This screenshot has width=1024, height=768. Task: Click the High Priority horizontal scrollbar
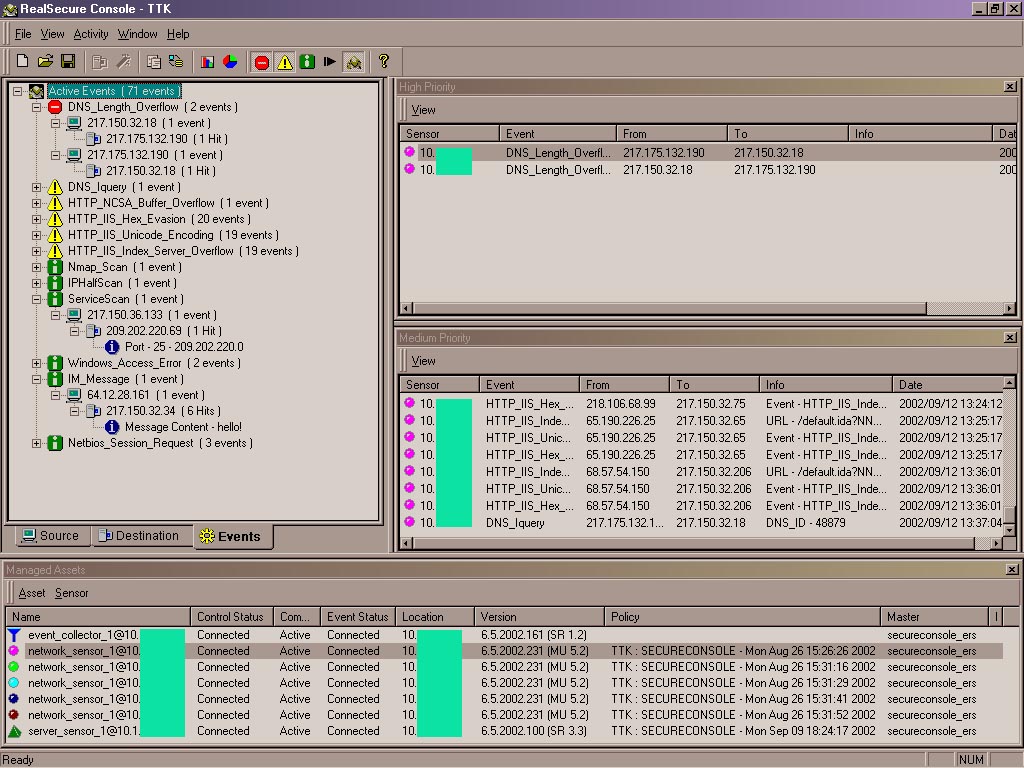(x=709, y=308)
